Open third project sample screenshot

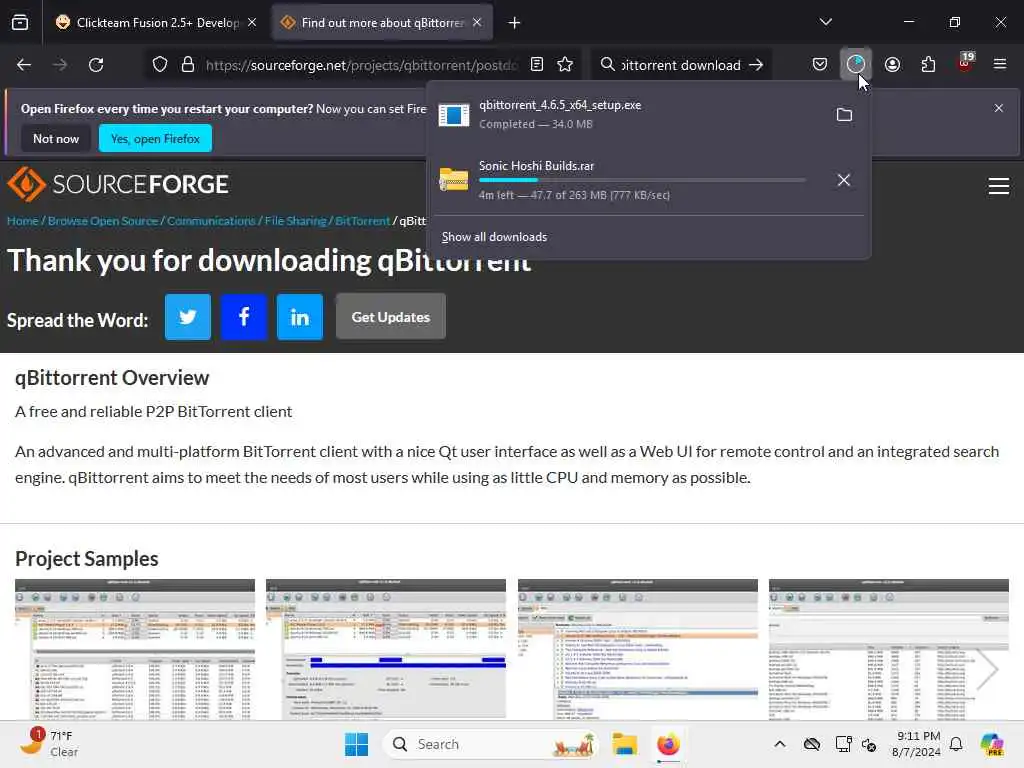638,649
